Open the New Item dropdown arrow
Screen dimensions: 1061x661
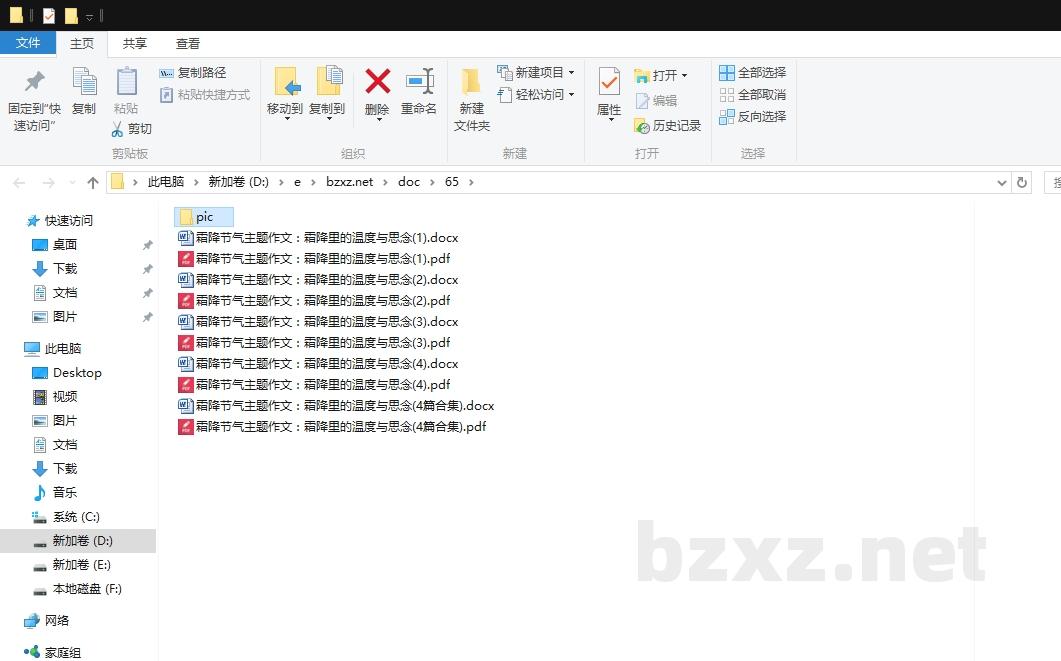(571, 73)
